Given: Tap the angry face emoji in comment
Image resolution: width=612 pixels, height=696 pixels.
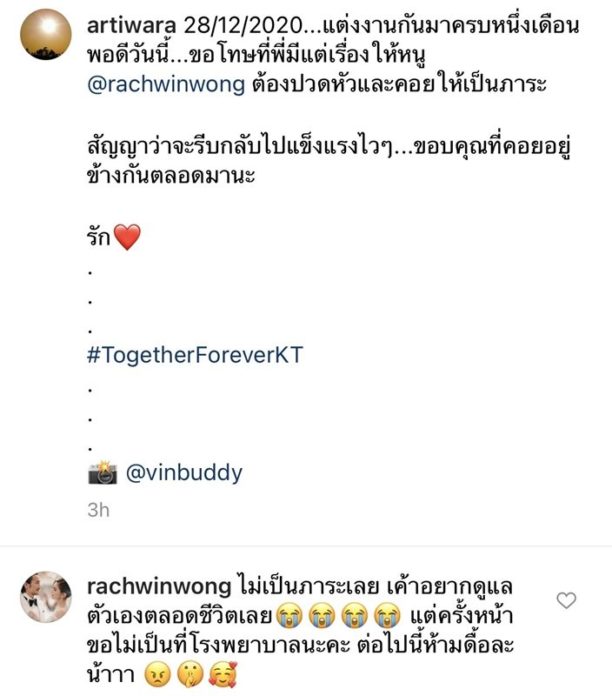Looking at the screenshot, I should 158,675.
